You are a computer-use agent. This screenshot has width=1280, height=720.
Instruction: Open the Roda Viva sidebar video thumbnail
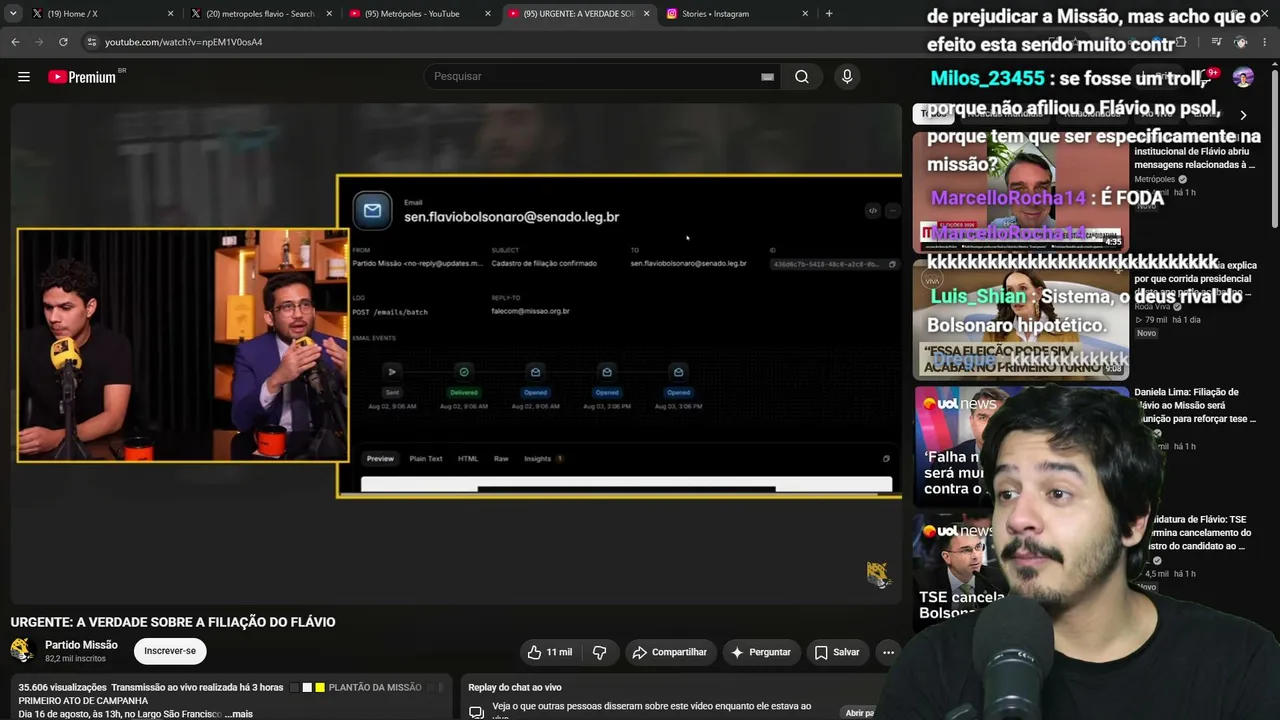pos(1021,319)
